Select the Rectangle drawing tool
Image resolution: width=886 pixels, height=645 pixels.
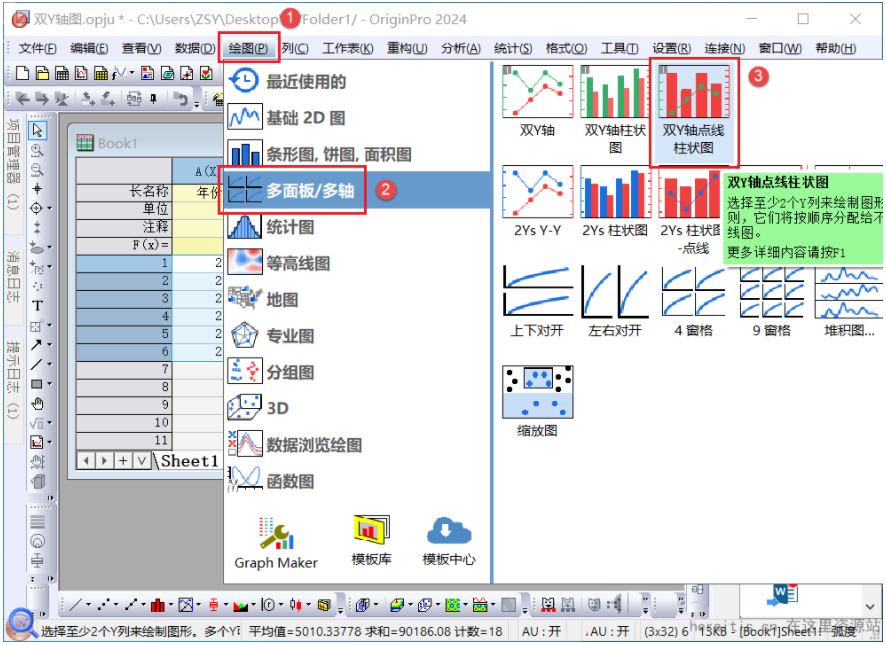tap(36, 384)
